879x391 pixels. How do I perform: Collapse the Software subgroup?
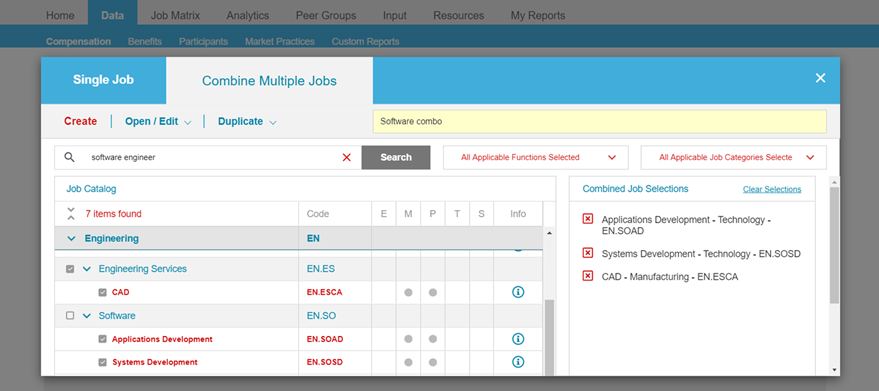86,316
